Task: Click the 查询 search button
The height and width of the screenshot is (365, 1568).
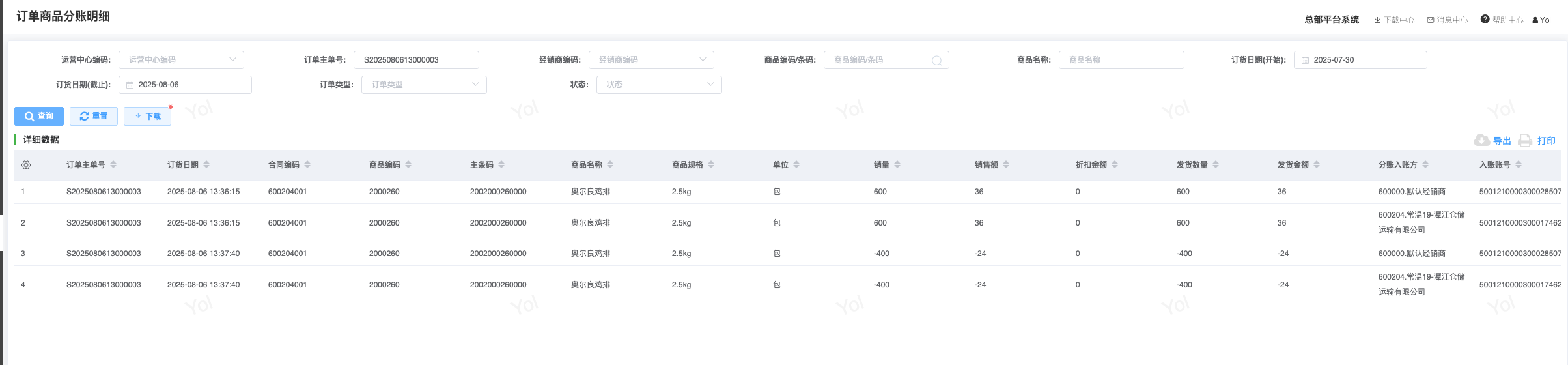Action: point(39,116)
